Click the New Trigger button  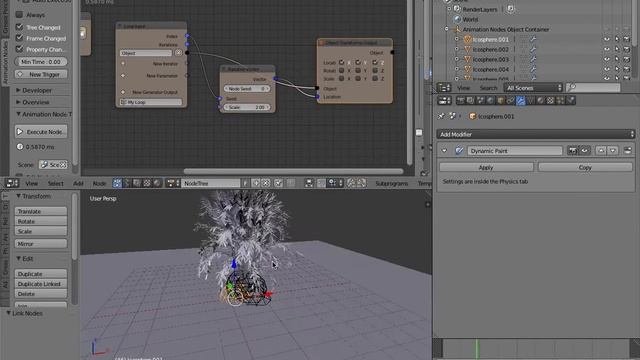41,74
